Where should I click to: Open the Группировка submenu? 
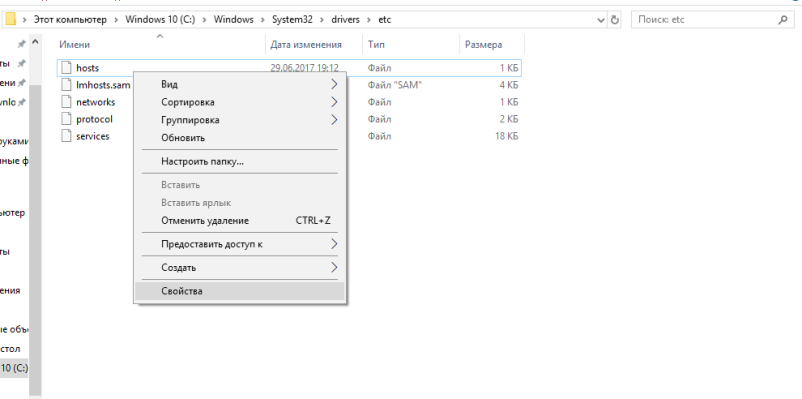tap(239, 120)
